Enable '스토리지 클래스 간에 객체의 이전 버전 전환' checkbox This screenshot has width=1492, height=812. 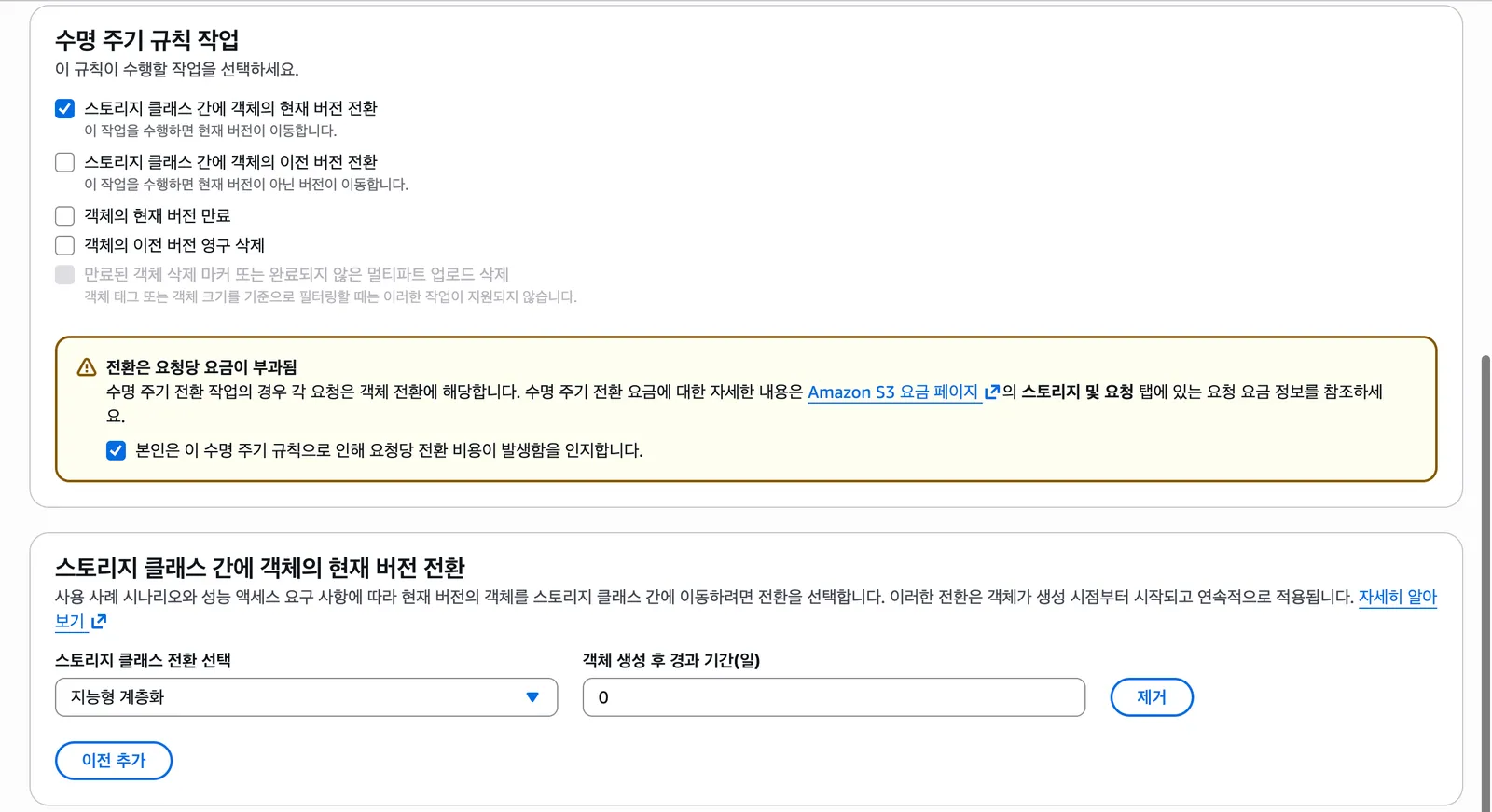click(64, 162)
